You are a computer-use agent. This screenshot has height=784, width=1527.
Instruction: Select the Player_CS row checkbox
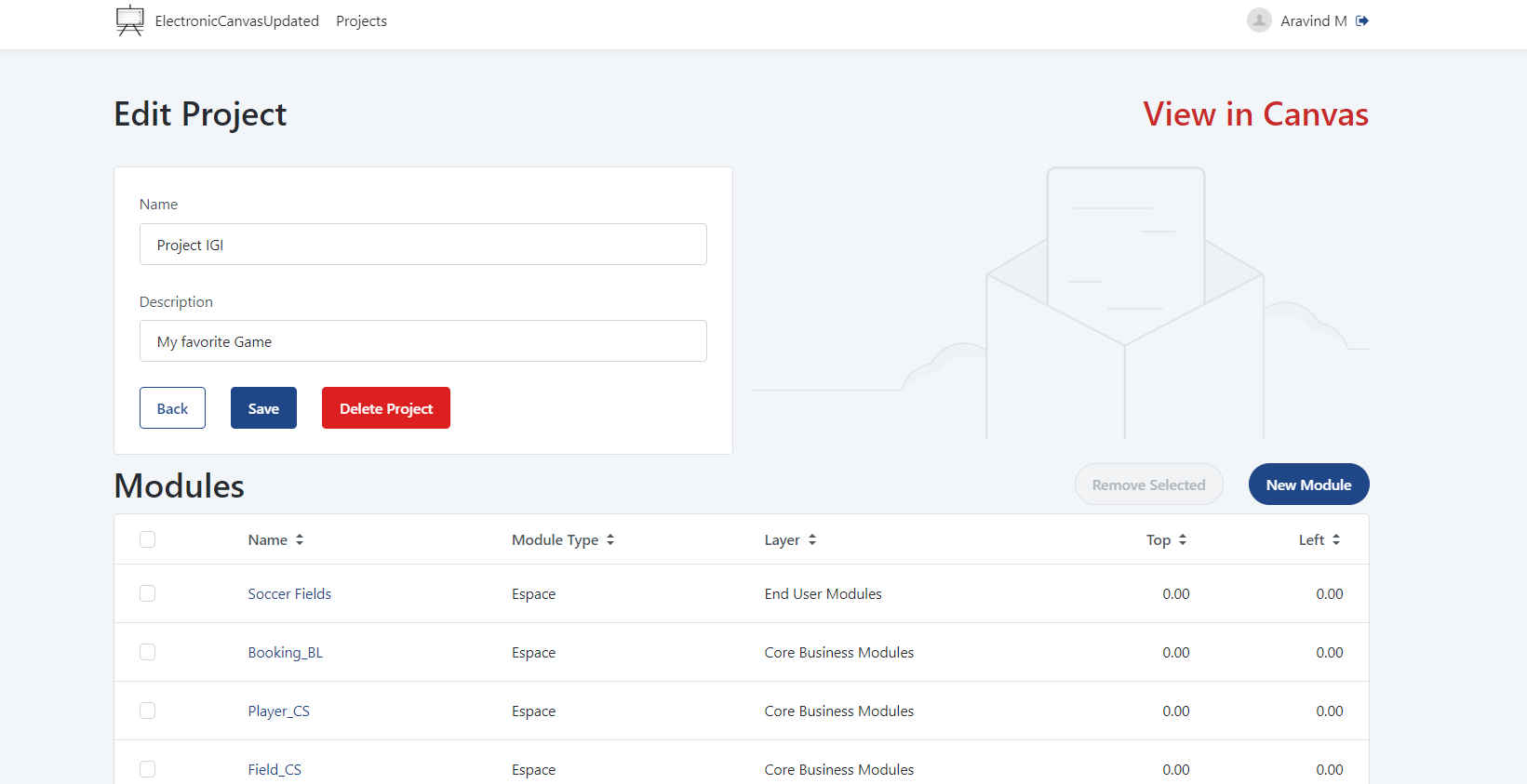tap(147, 711)
